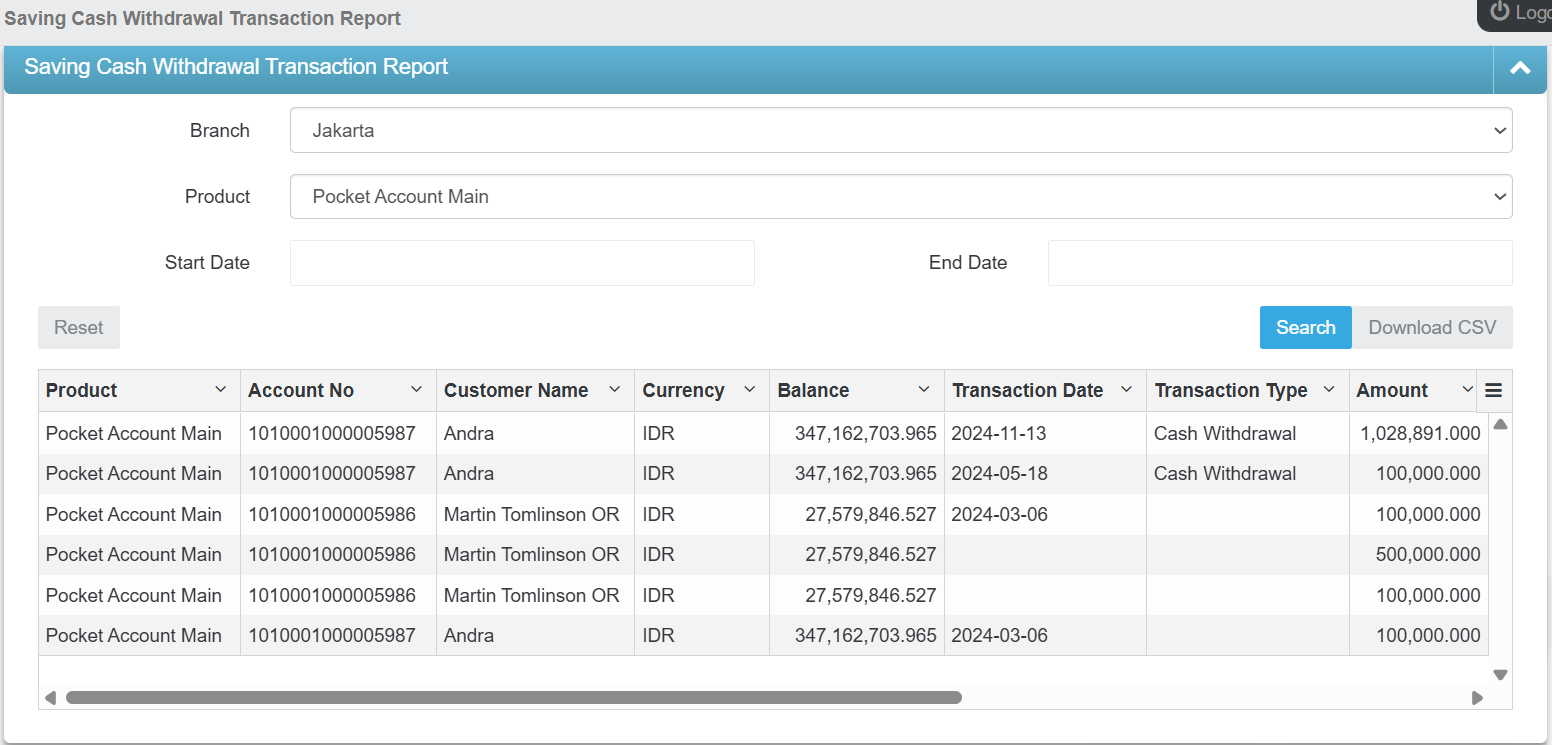This screenshot has height=745, width=1552.
Task: Click the End Date input field
Action: pyautogui.click(x=1279, y=263)
